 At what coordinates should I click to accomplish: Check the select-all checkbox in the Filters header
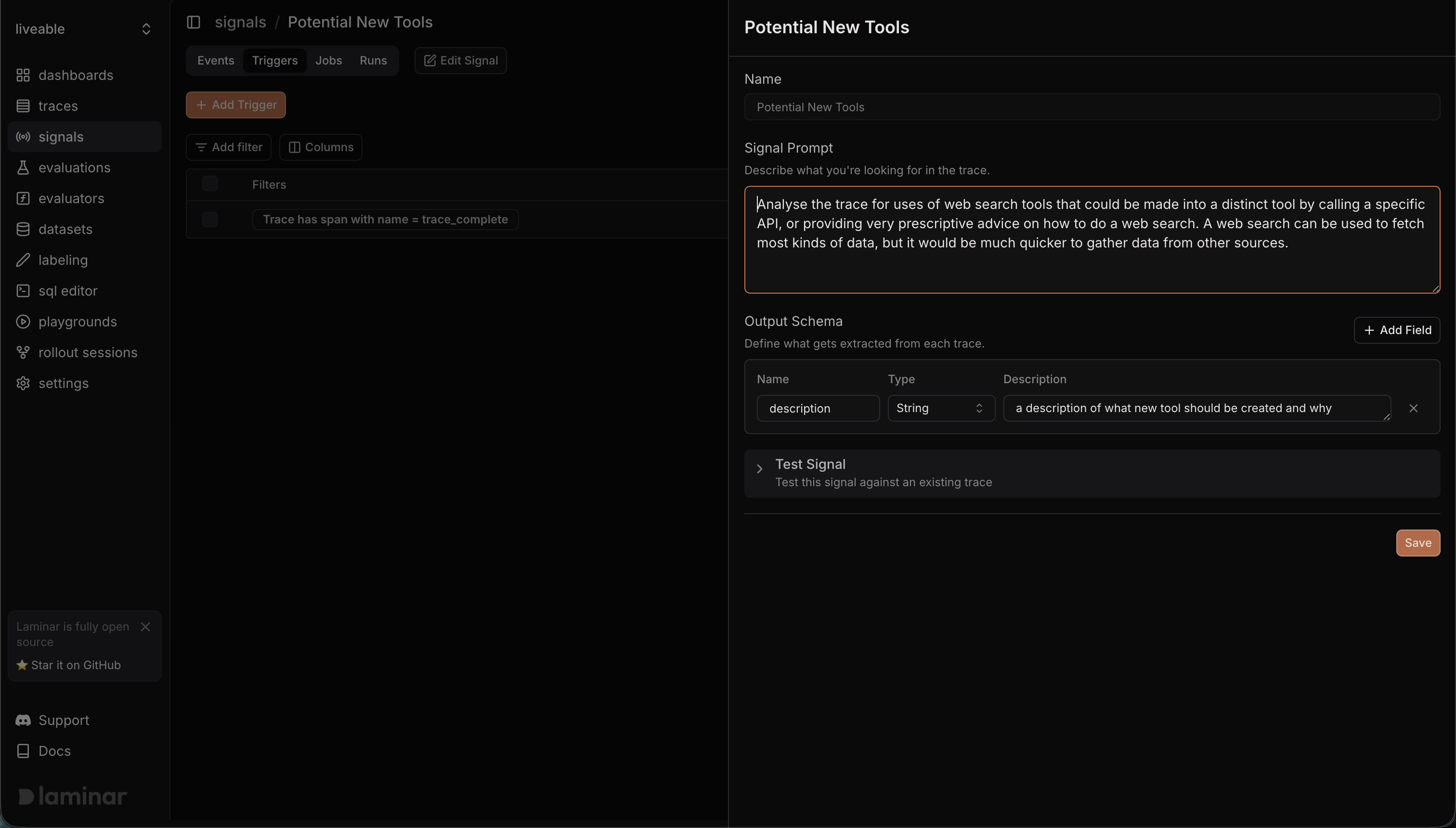(x=210, y=184)
